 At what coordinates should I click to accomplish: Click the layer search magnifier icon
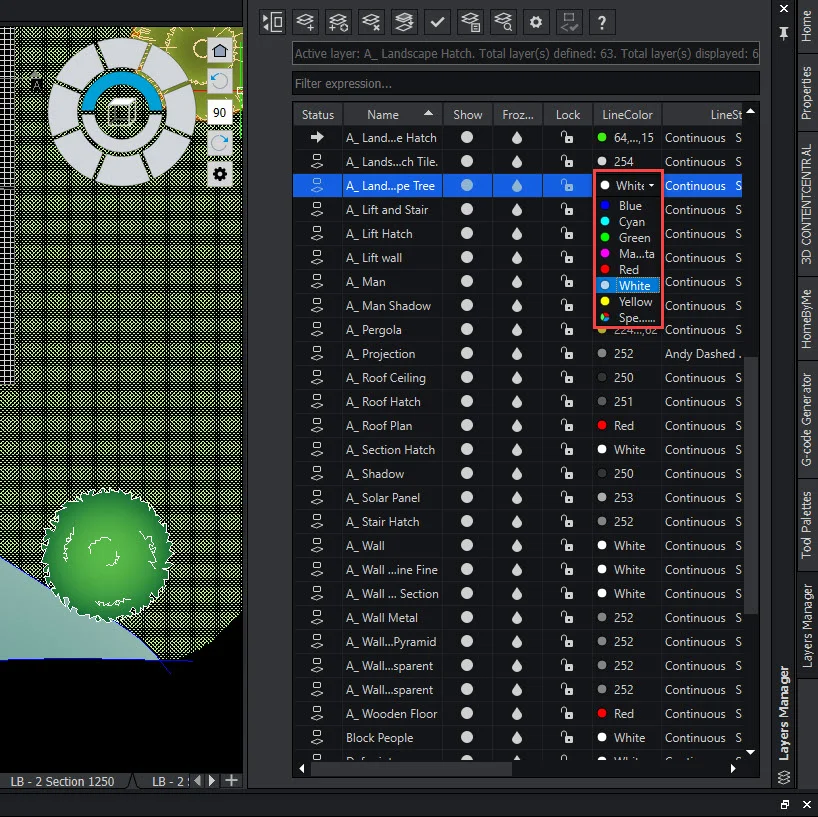click(x=503, y=21)
